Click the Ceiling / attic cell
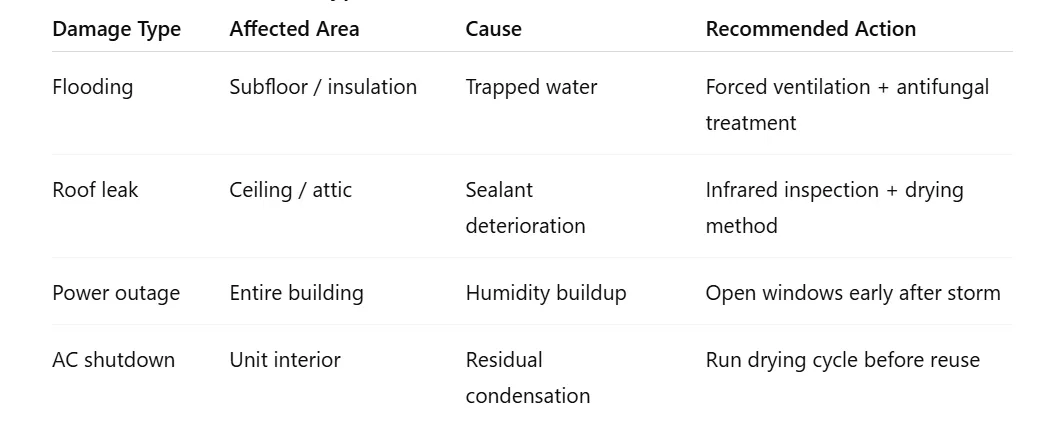The height and width of the screenshot is (436, 1037). pyautogui.click(x=290, y=190)
